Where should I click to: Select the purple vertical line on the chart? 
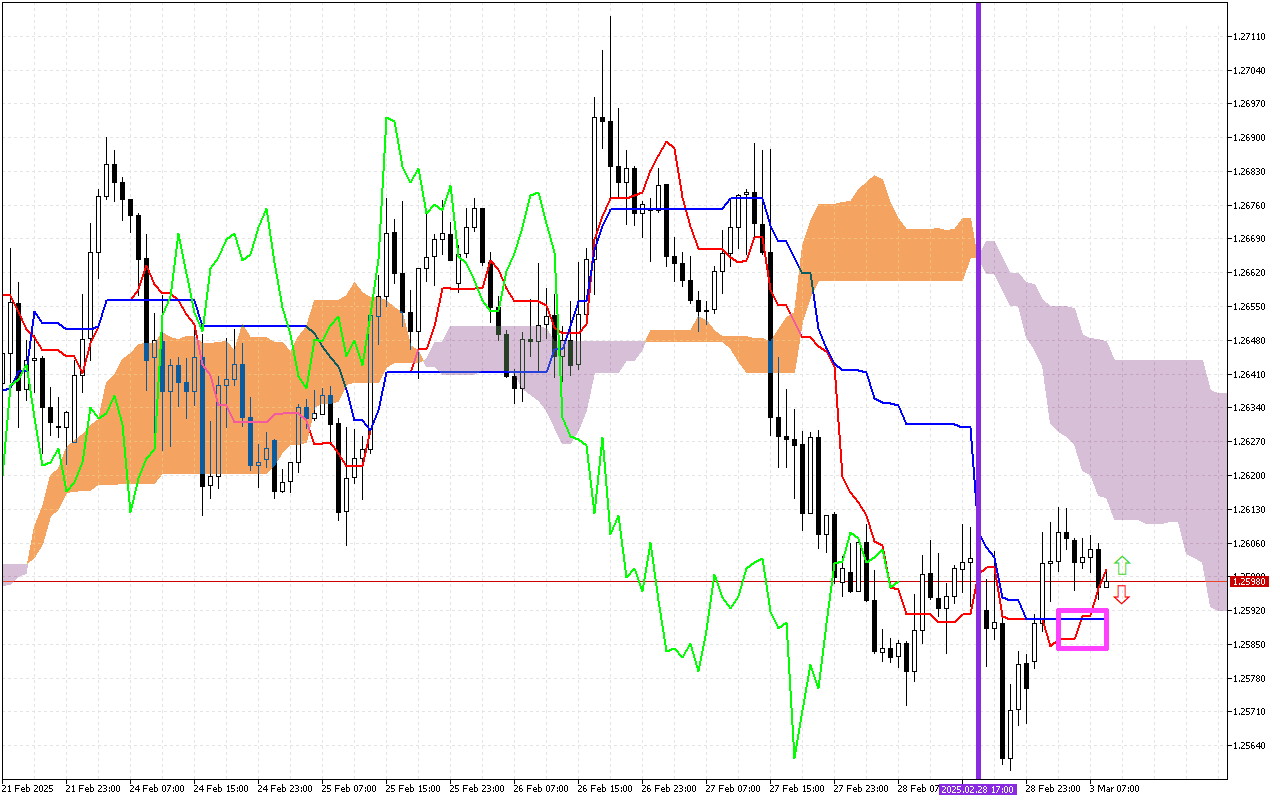[x=978, y=390]
